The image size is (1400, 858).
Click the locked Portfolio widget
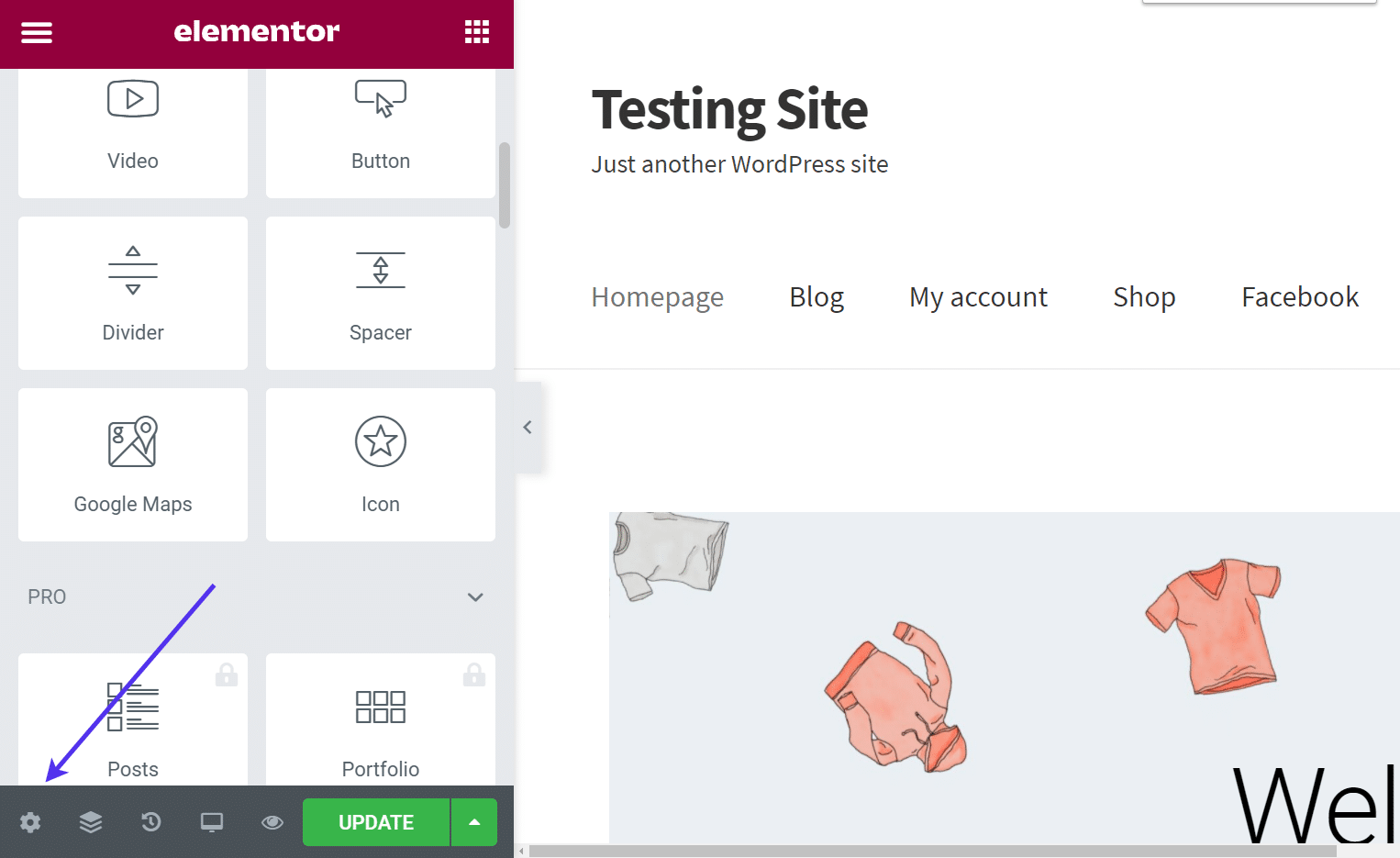[x=381, y=720]
